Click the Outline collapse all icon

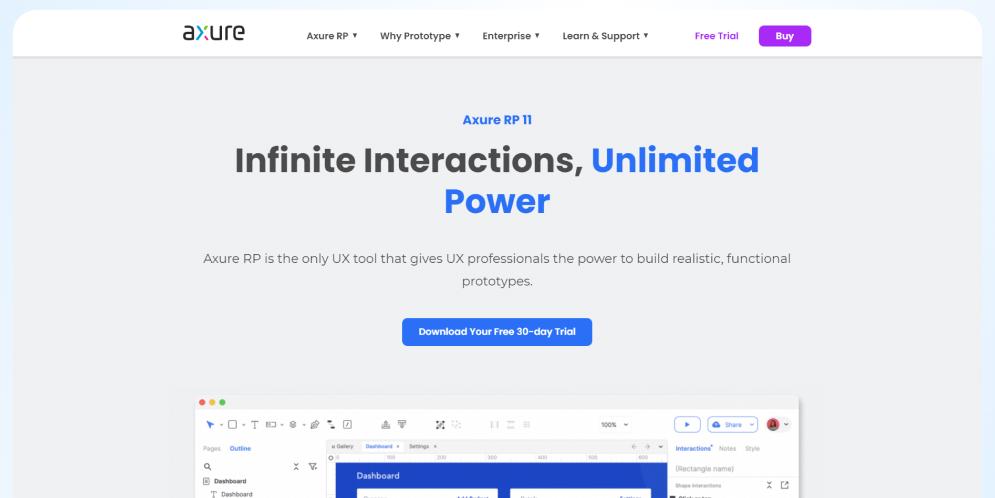[296, 466]
